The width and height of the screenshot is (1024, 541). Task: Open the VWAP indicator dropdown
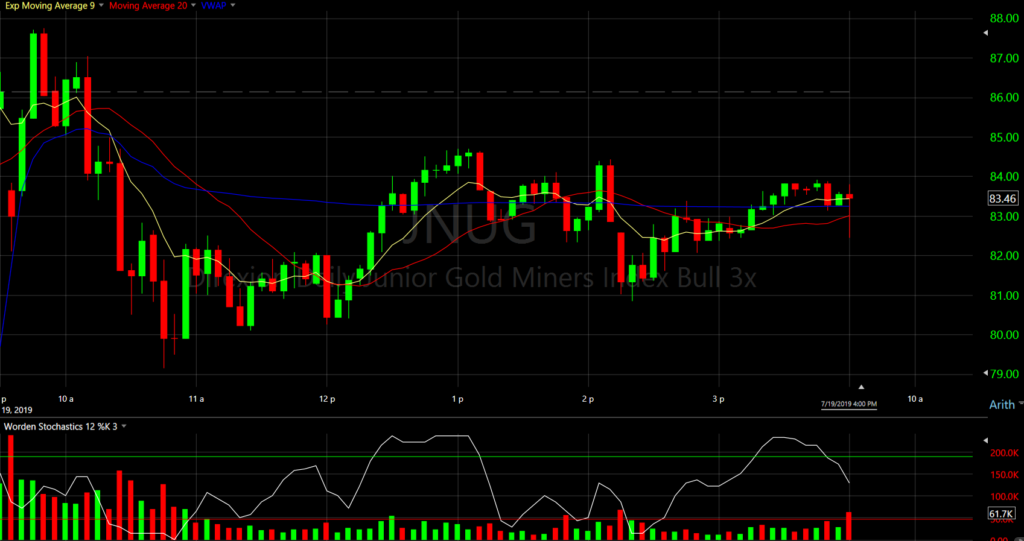233,5
